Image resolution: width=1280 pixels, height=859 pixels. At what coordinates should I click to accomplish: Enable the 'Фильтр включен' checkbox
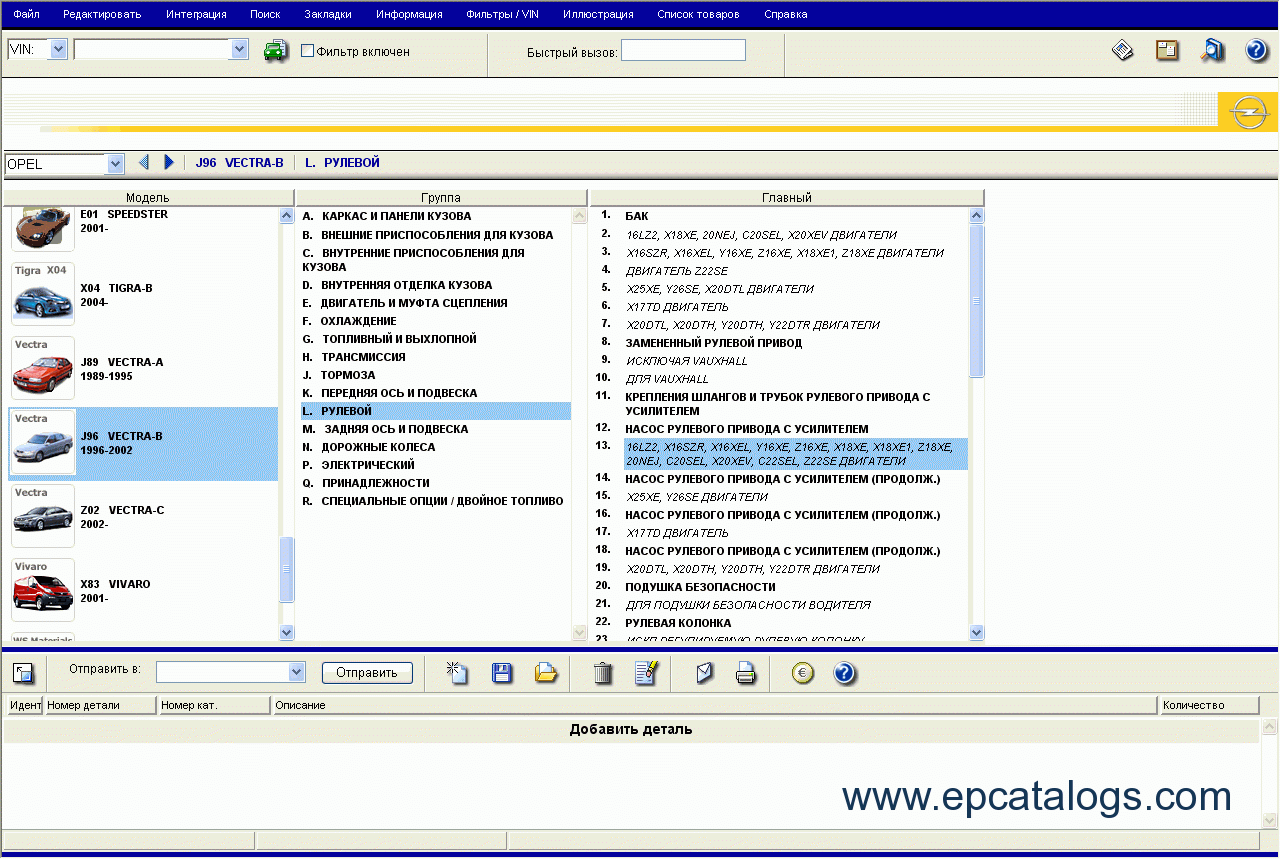pos(308,51)
